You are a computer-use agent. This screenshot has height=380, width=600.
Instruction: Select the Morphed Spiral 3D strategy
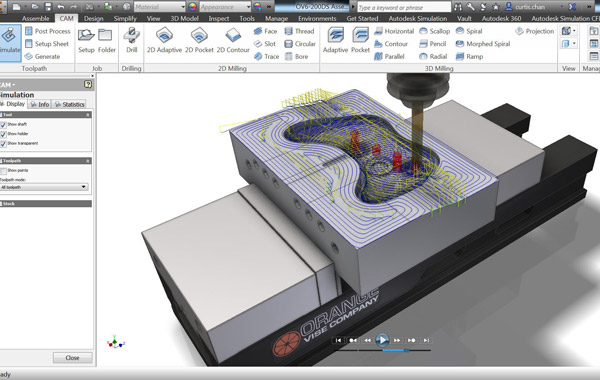tap(483, 44)
